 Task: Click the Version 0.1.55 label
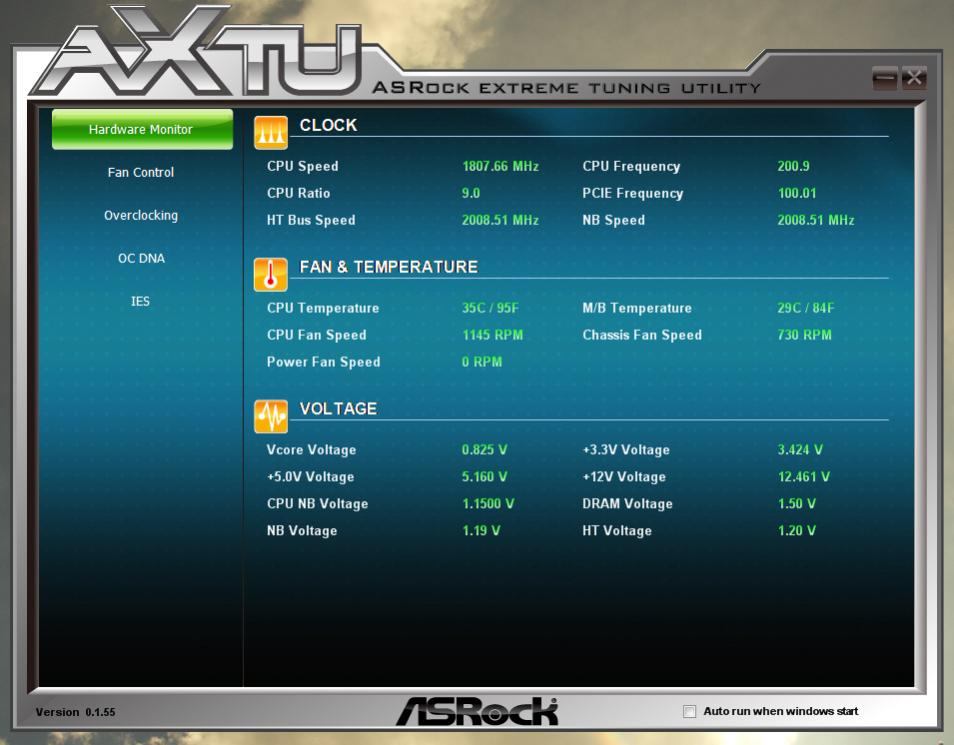pyautogui.click(x=75, y=712)
